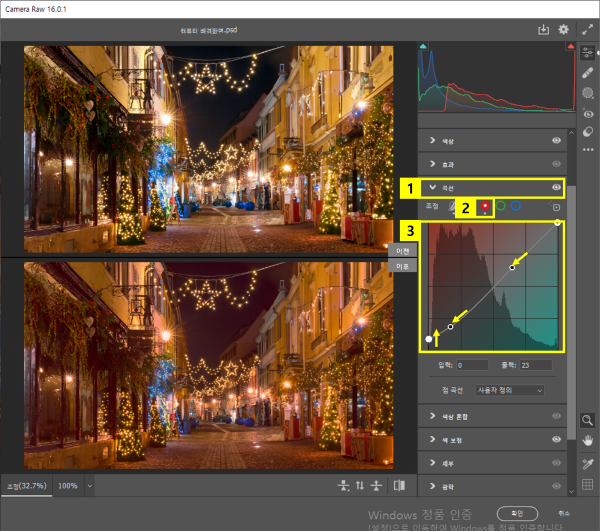Click the save image download icon
The width and height of the screenshot is (600, 531).
point(544,31)
